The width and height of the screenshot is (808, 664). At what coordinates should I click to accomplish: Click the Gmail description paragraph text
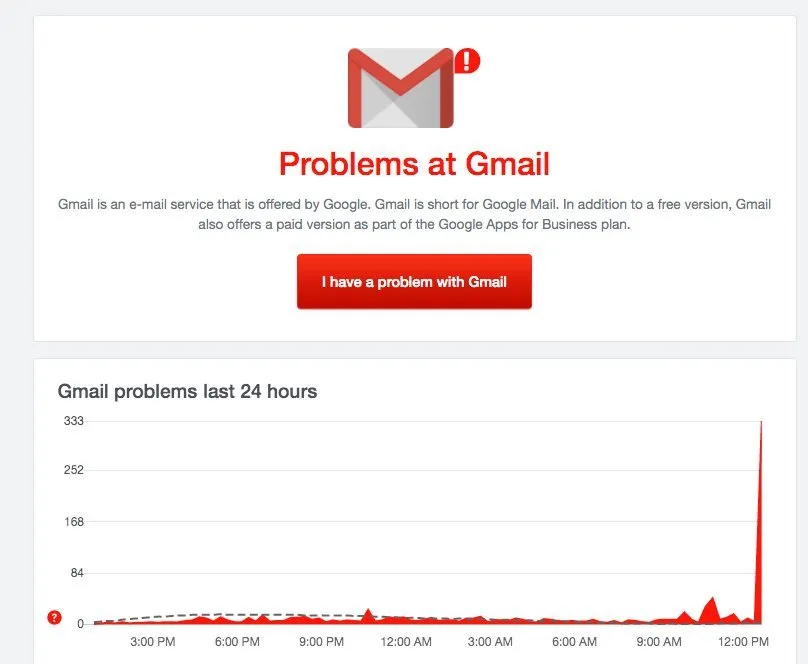[414, 214]
